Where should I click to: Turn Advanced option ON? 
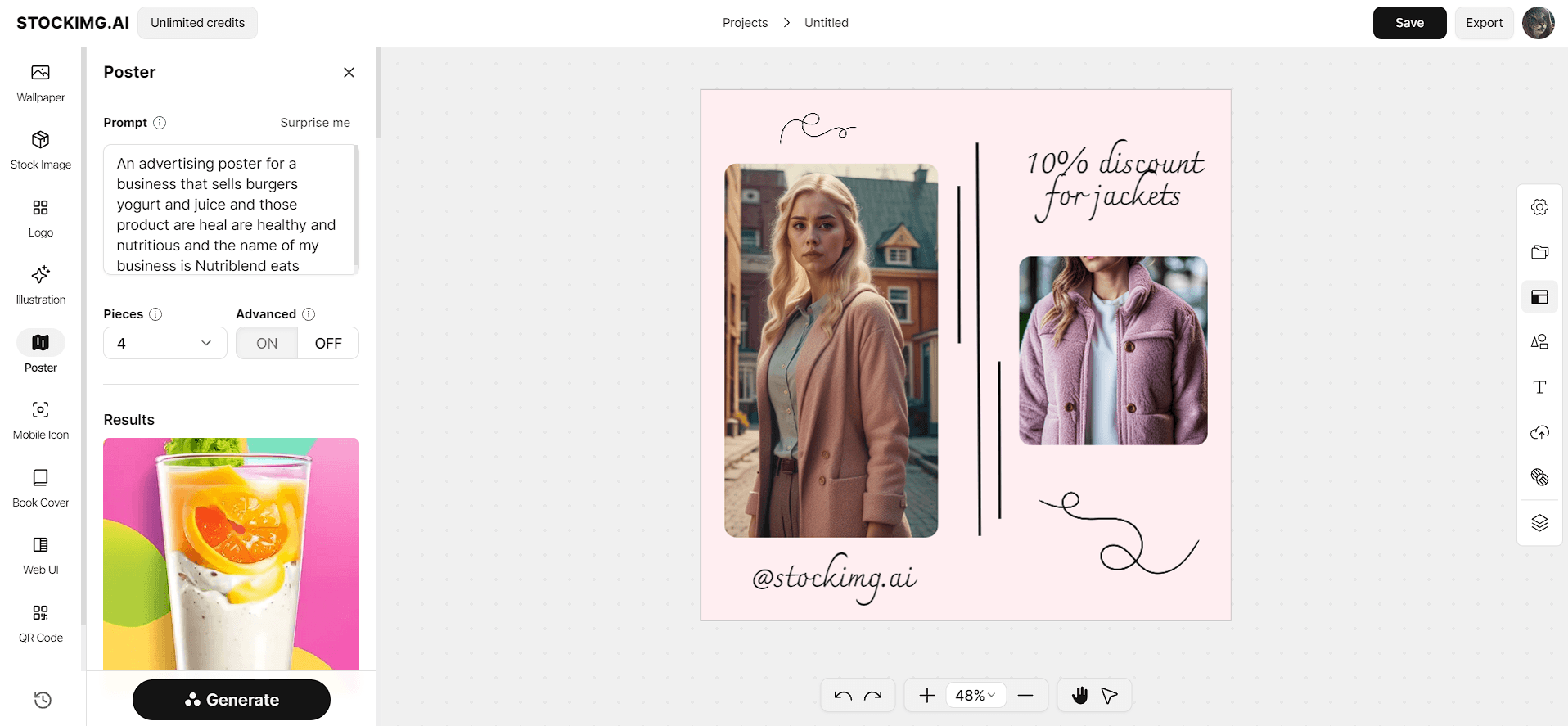[x=267, y=343]
